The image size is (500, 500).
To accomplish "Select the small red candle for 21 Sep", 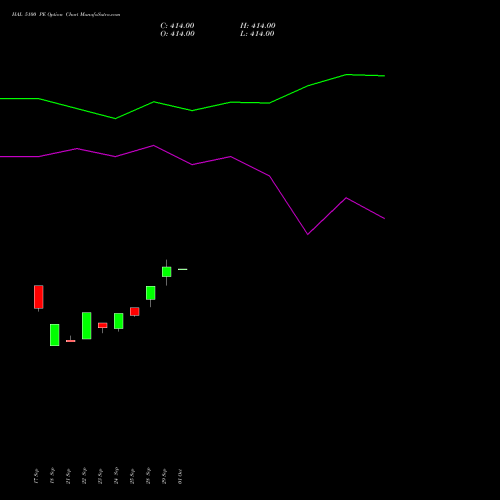I will 71,341.
